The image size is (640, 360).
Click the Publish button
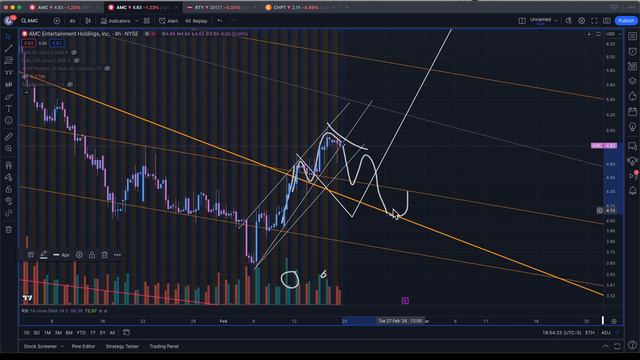pos(626,21)
